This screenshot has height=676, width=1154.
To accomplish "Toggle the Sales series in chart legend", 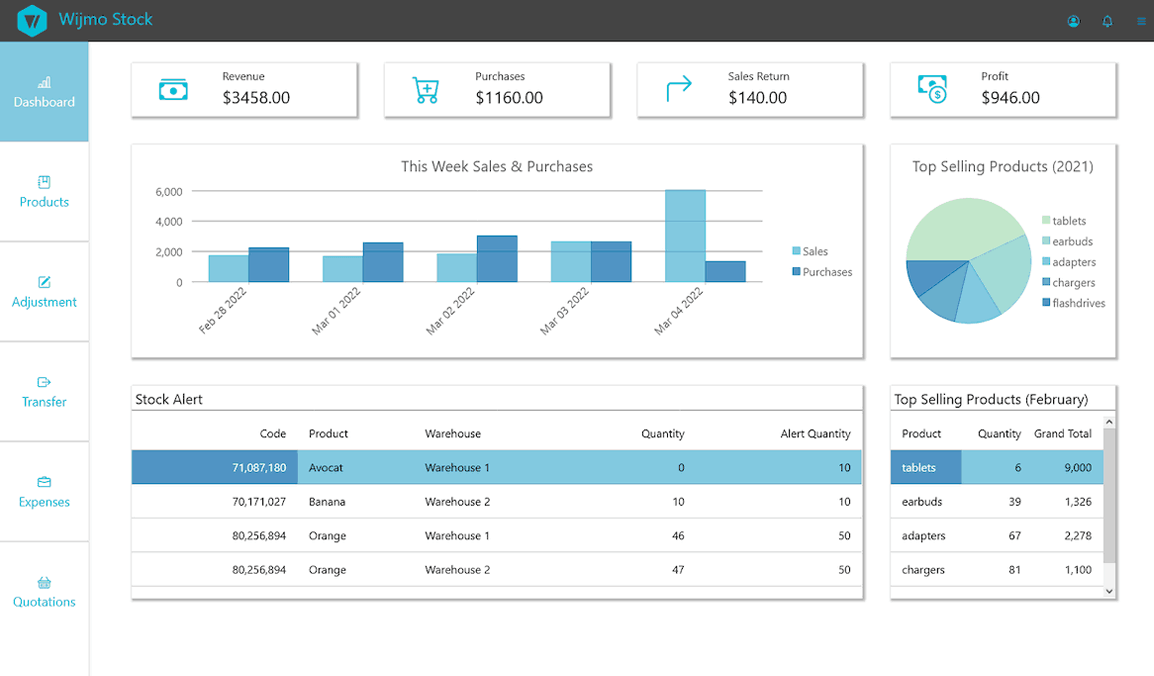I will 814,252.
